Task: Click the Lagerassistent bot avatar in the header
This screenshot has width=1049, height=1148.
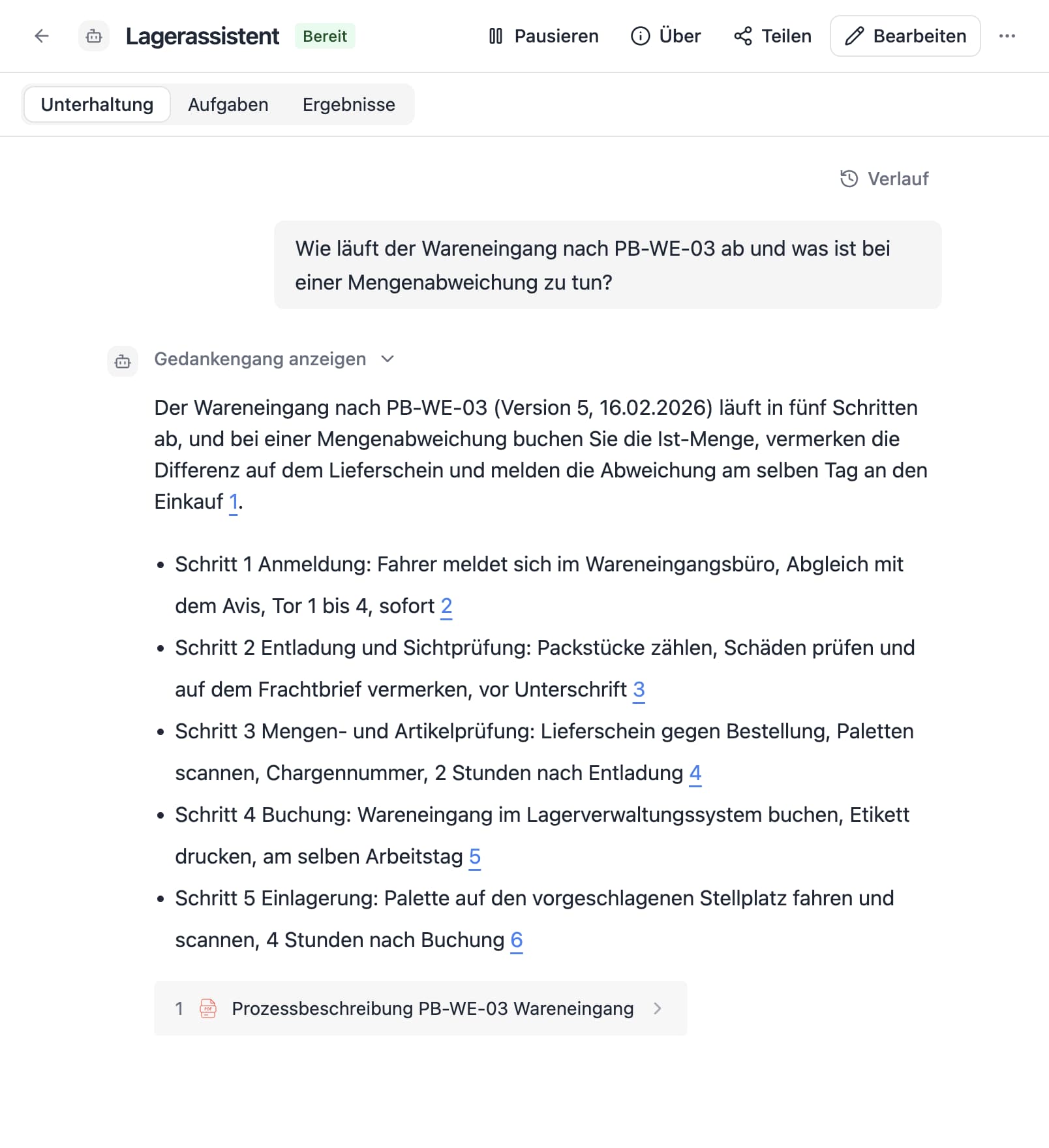Action: [94, 36]
